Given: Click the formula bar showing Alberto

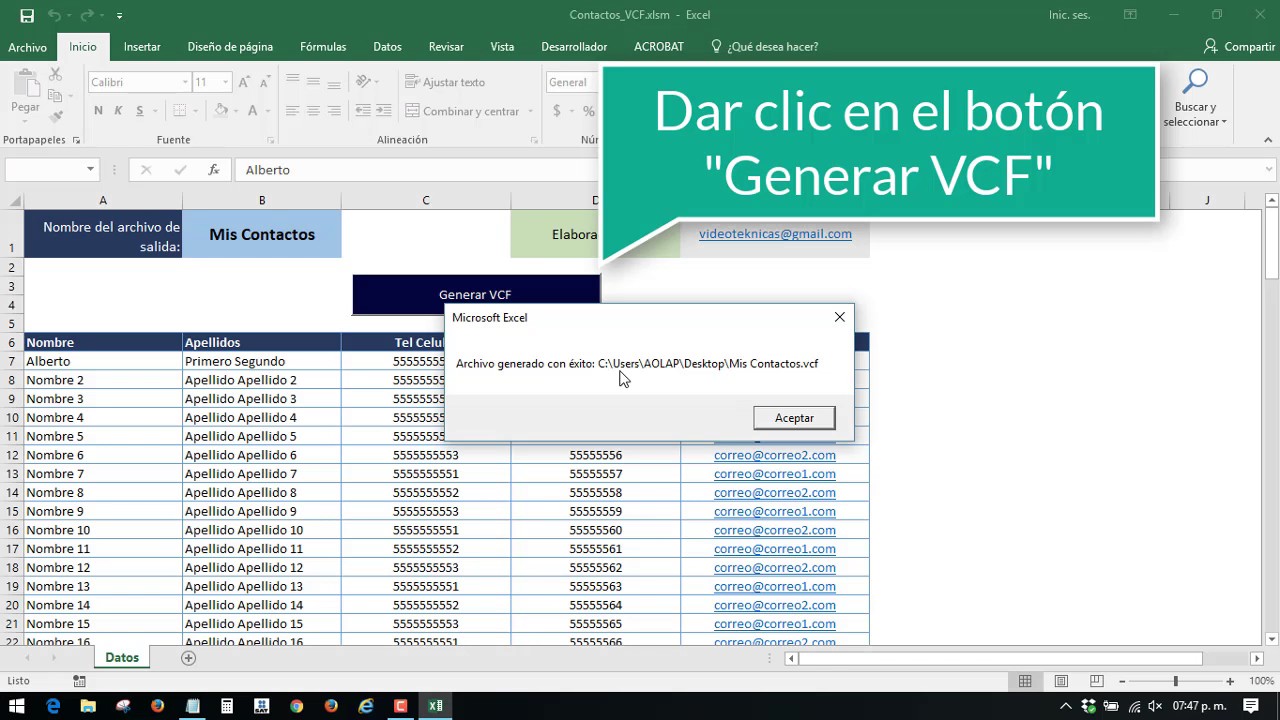Looking at the screenshot, I should coord(420,170).
